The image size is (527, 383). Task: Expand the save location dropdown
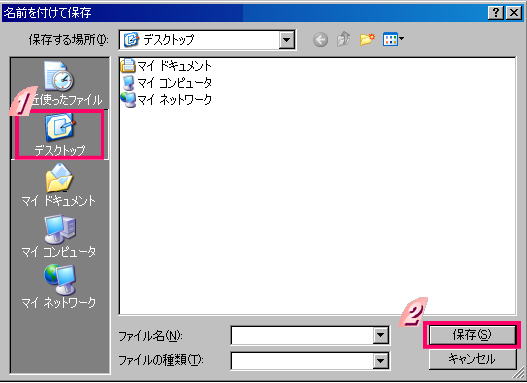pos(286,40)
